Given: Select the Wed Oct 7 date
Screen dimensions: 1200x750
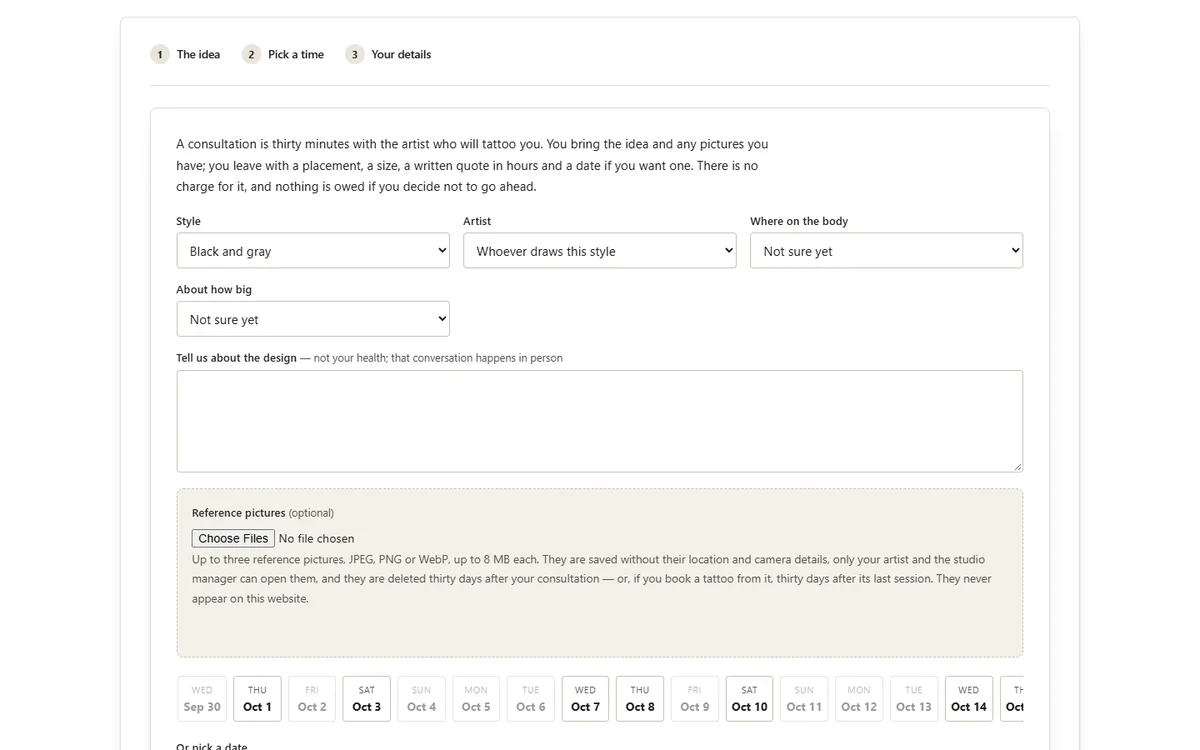Looking at the screenshot, I should 586,699.
